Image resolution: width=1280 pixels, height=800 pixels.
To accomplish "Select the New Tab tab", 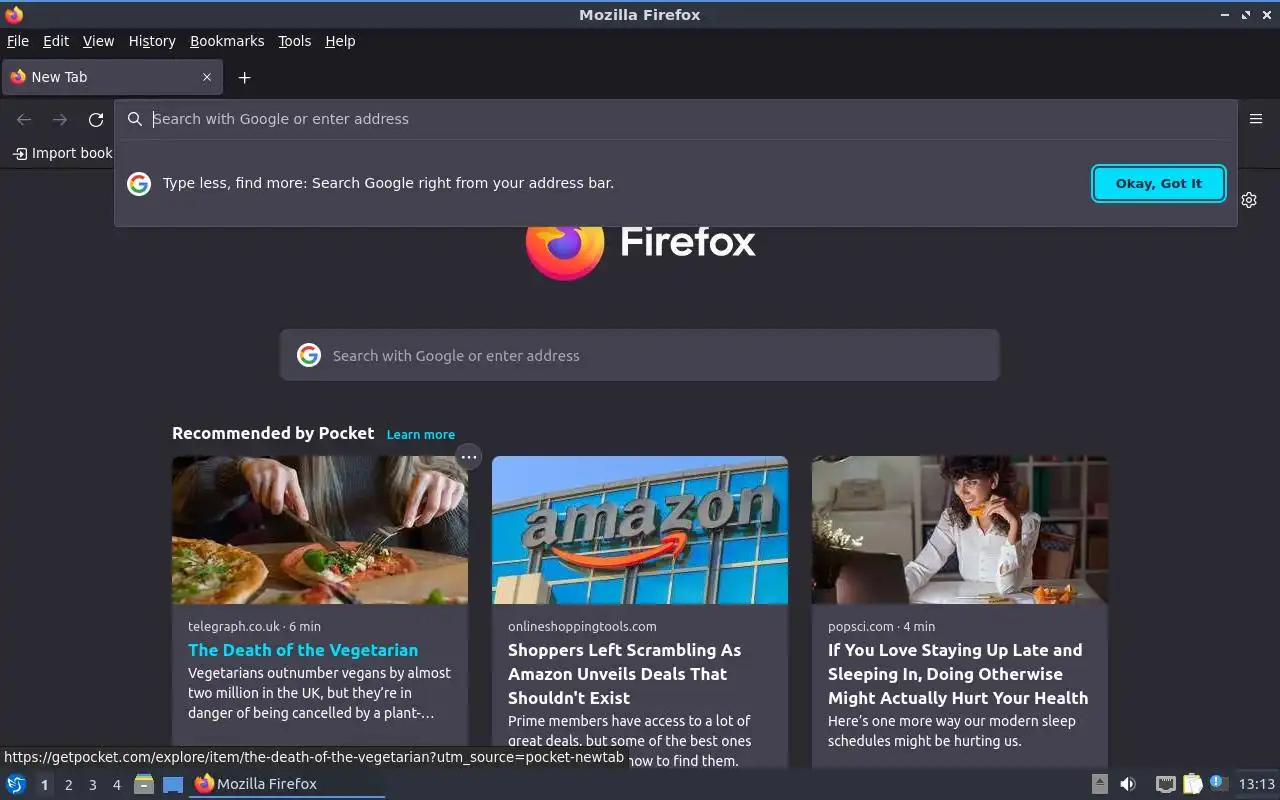I will (x=111, y=77).
